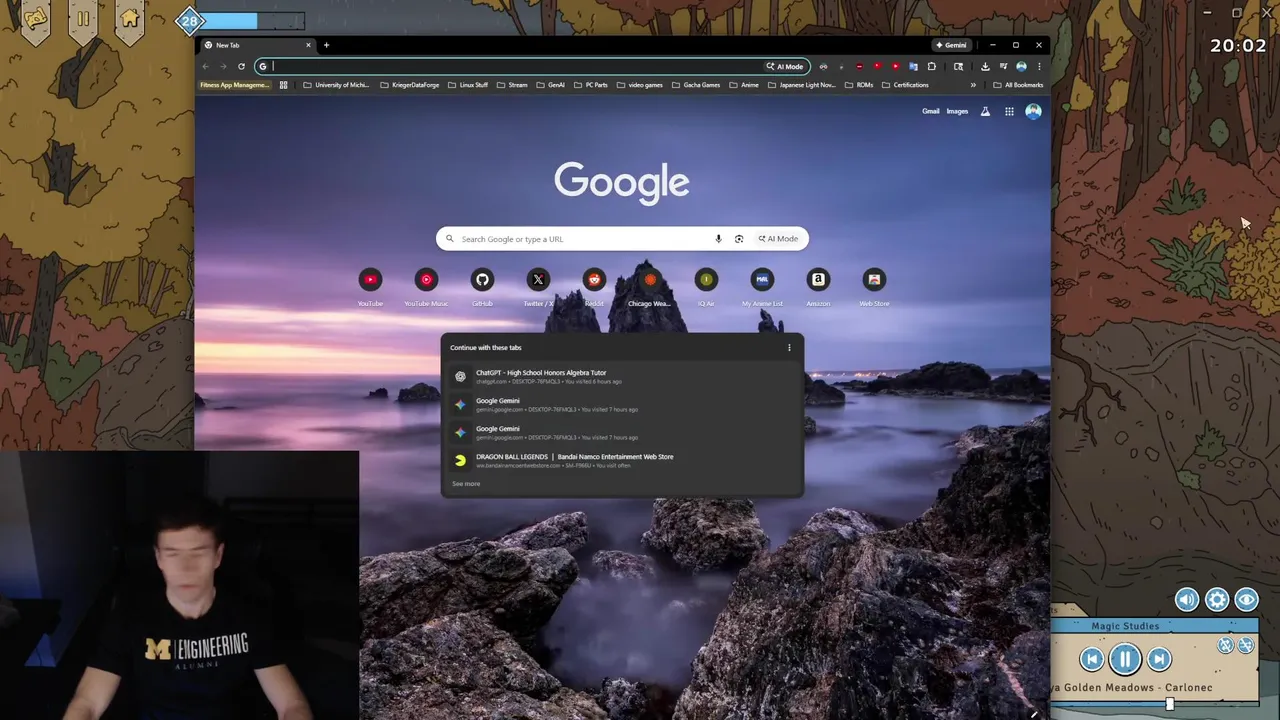Open the Chrome profile avatar in toolbar
1280x720 pixels.
(1021, 66)
